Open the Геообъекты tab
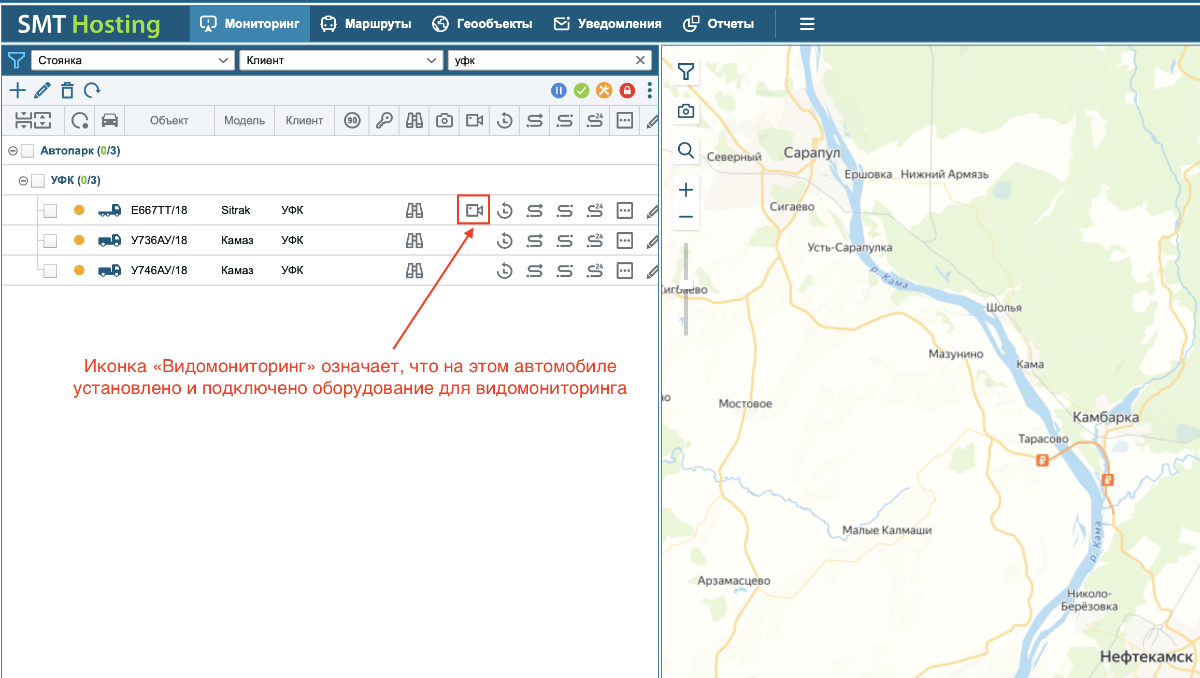 click(x=482, y=23)
